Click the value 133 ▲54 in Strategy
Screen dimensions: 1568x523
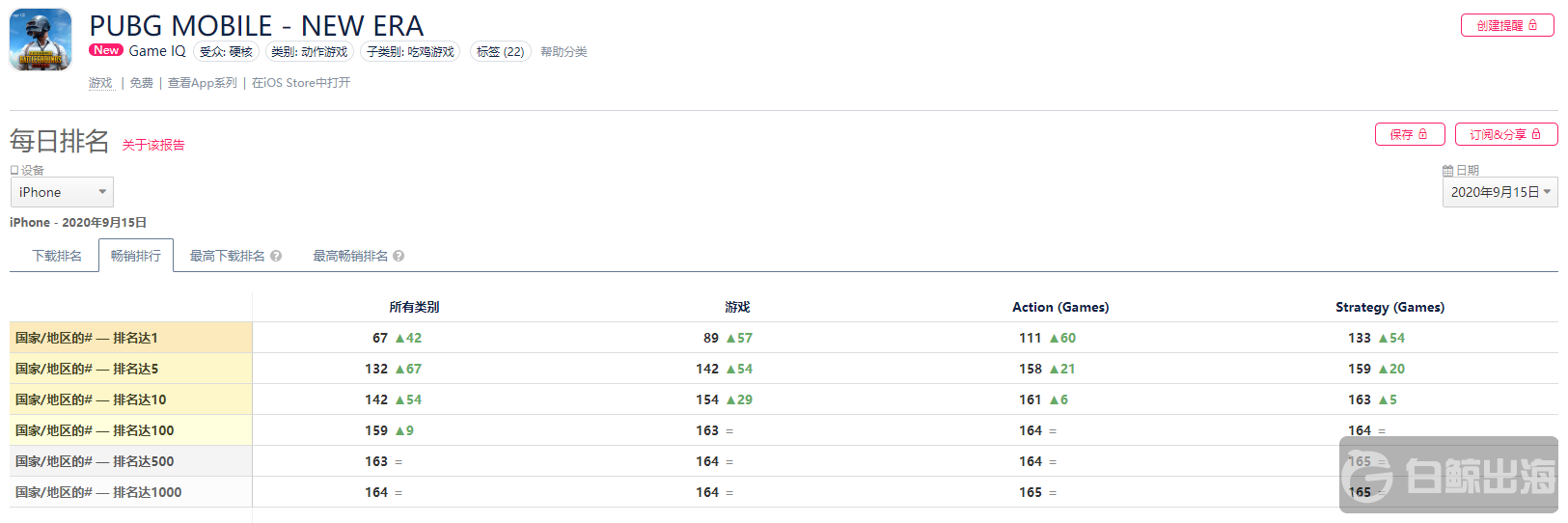coord(1376,338)
